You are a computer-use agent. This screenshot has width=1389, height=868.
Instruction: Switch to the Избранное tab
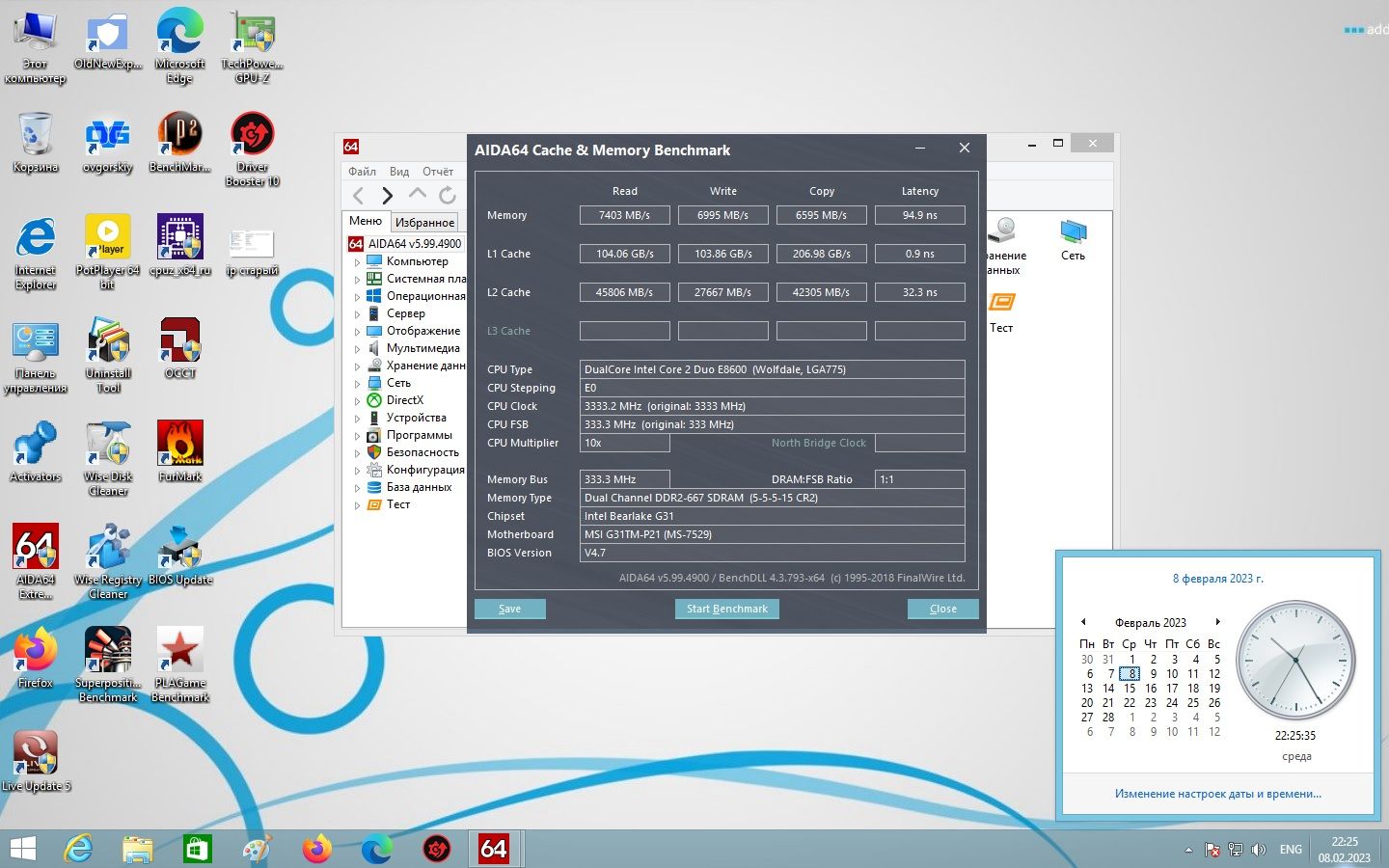[x=424, y=223]
